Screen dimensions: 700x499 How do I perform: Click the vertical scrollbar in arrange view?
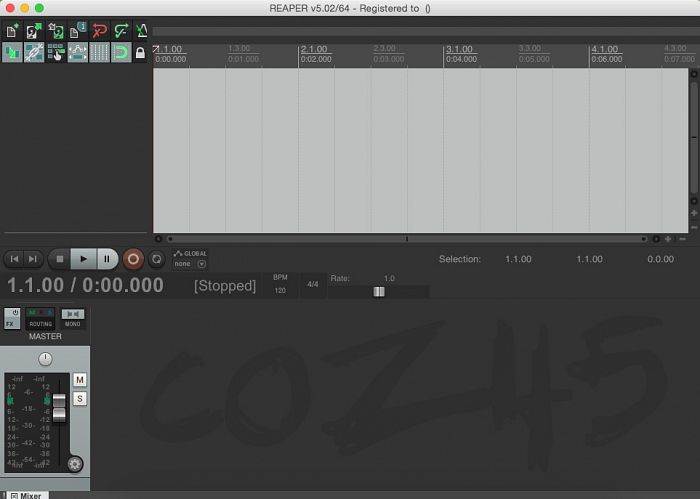(694, 137)
